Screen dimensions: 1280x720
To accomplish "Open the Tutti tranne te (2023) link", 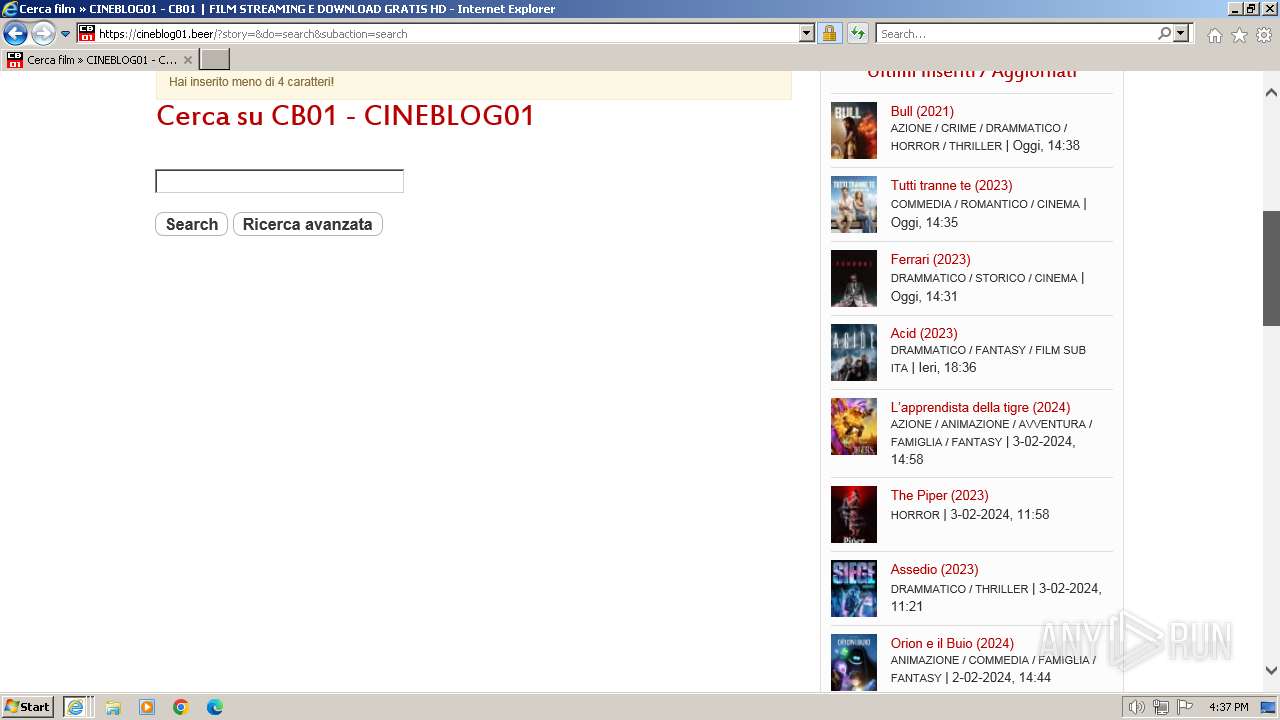I will [951, 185].
